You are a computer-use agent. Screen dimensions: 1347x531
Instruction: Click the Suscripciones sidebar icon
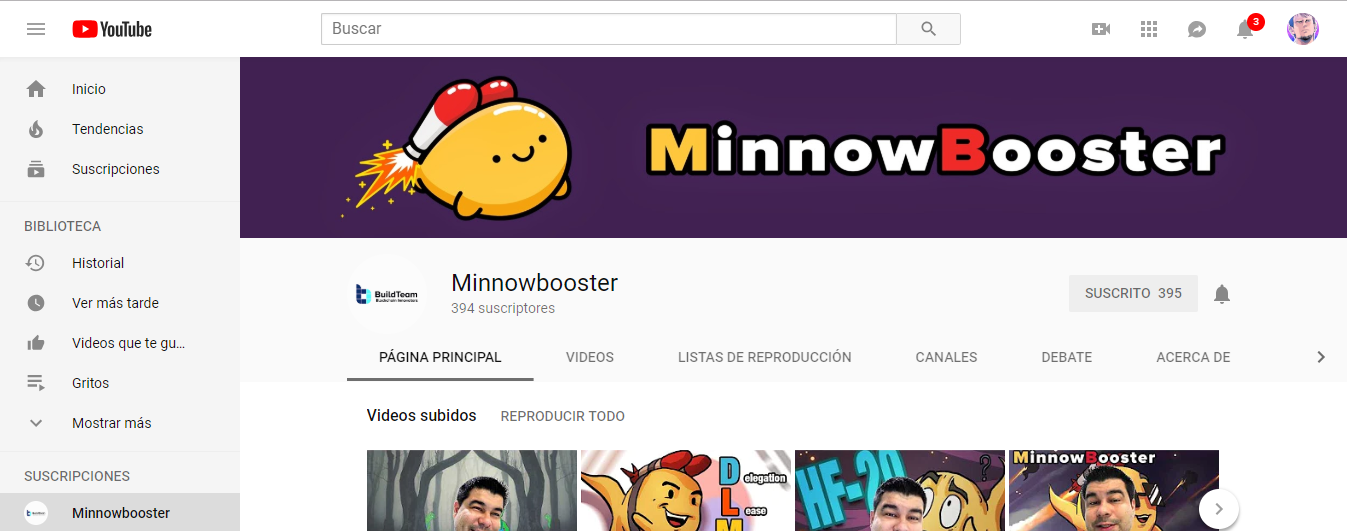(36, 169)
